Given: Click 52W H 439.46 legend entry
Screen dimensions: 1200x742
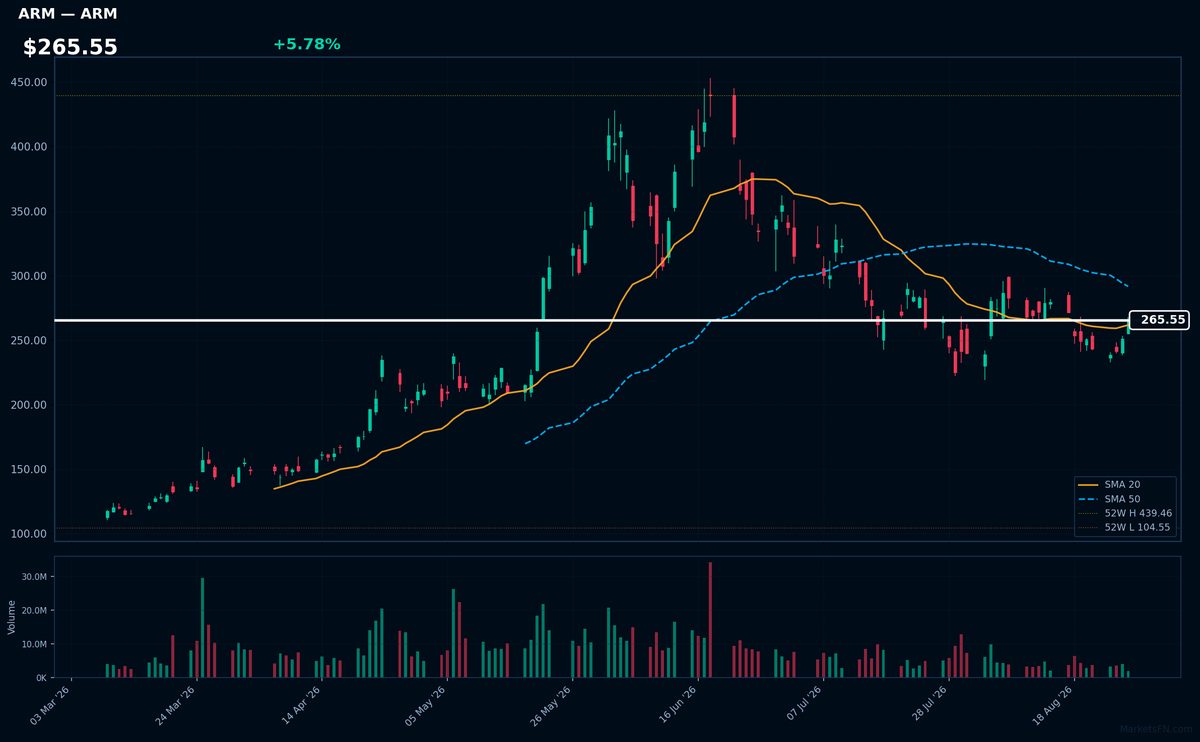Looking at the screenshot, I should tap(1125, 512).
